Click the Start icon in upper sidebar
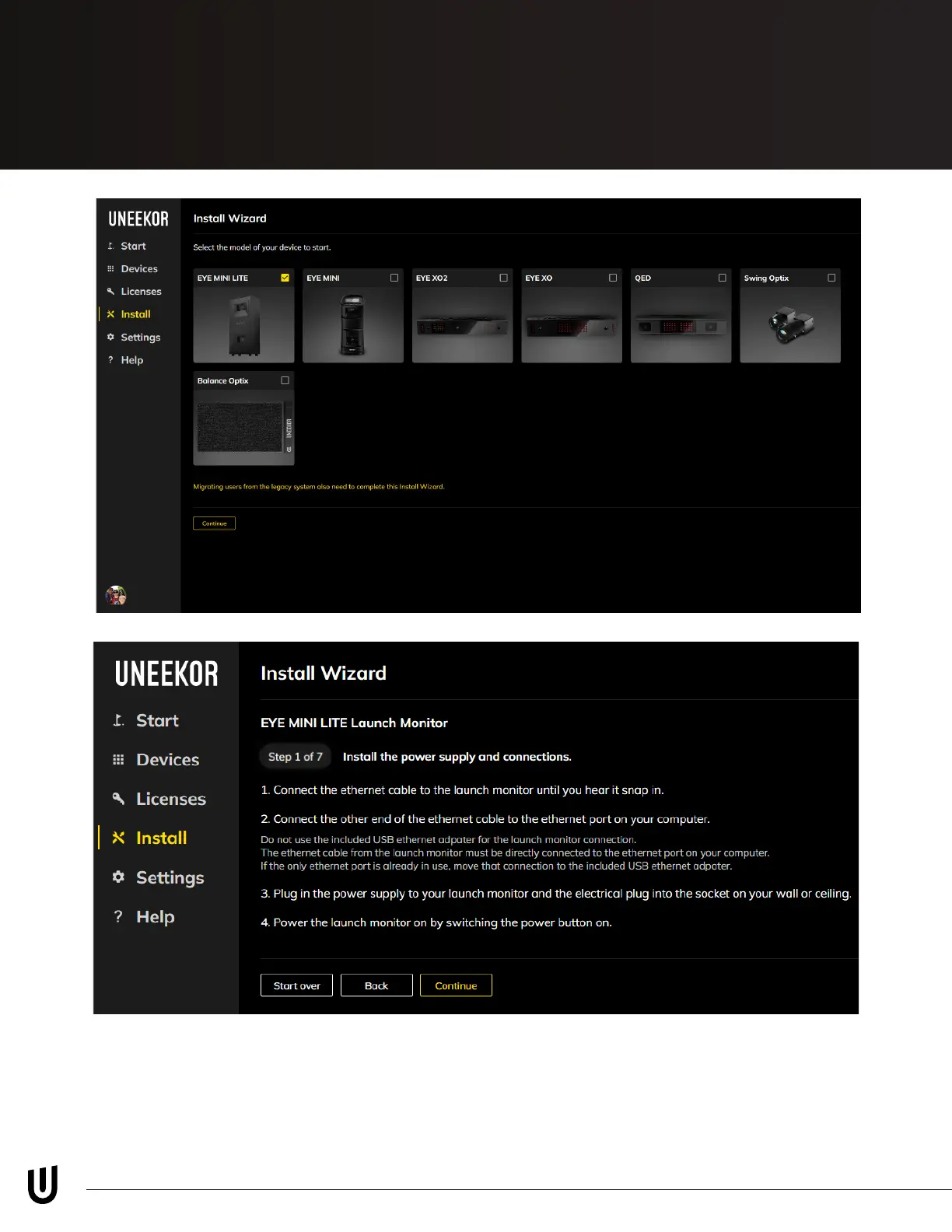 click(x=110, y=246)
